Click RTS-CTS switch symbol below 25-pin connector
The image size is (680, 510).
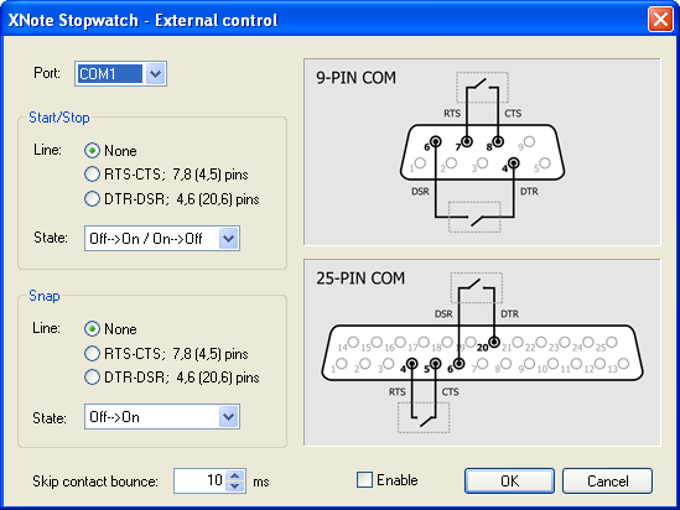pos(424,417)
